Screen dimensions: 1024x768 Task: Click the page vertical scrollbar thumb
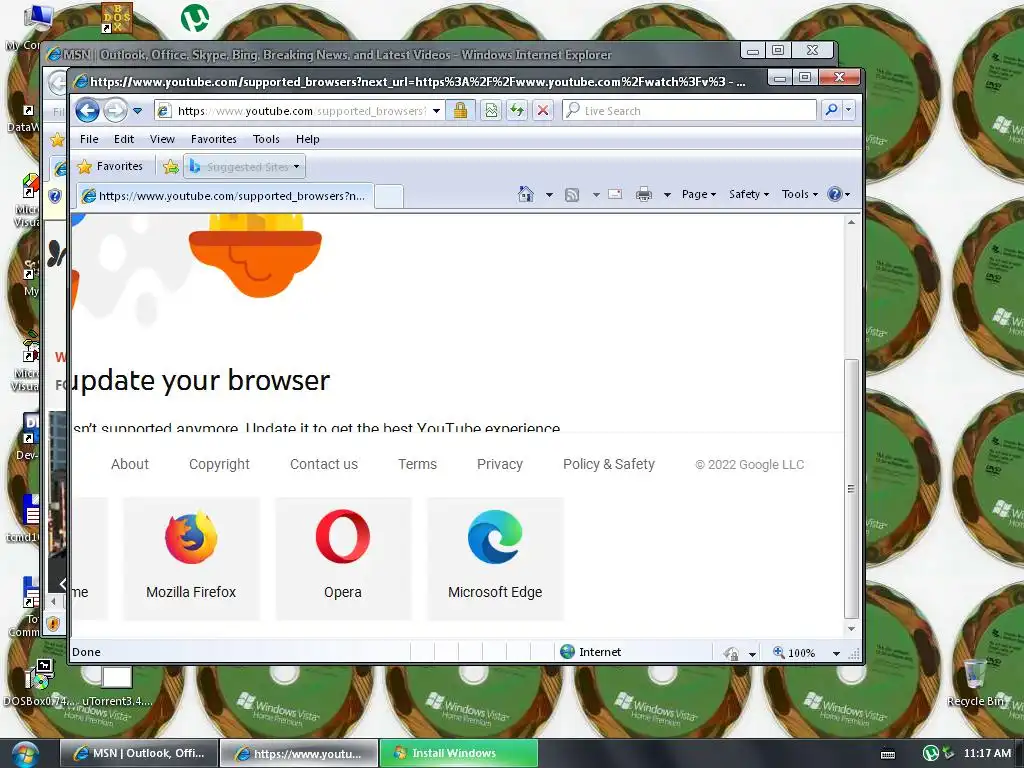click(851, 488)
